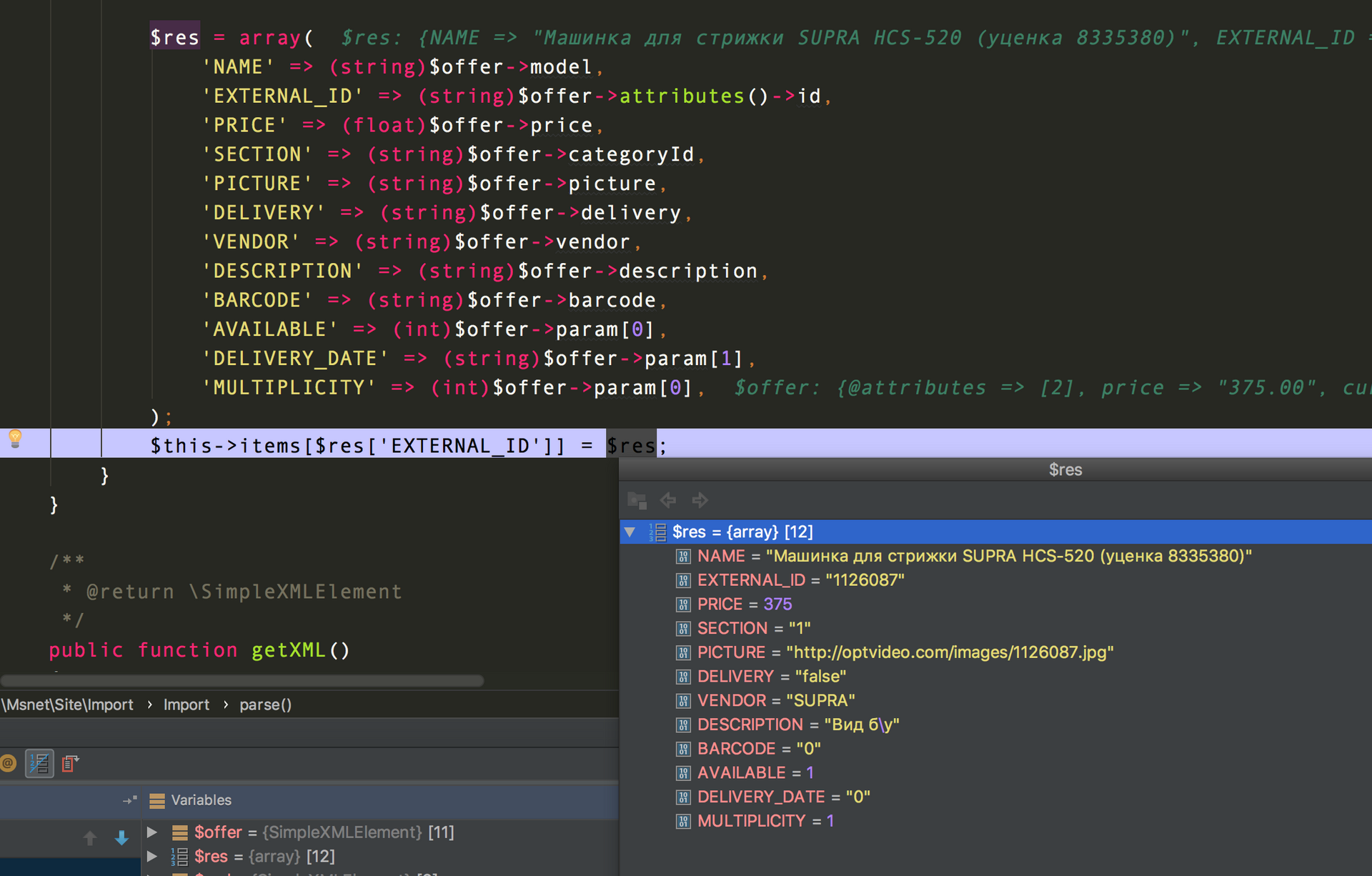Viewport: 1372px width, 876px height.
Task: Expand the $offer variable in Variables panel
Action: [151, 832]
